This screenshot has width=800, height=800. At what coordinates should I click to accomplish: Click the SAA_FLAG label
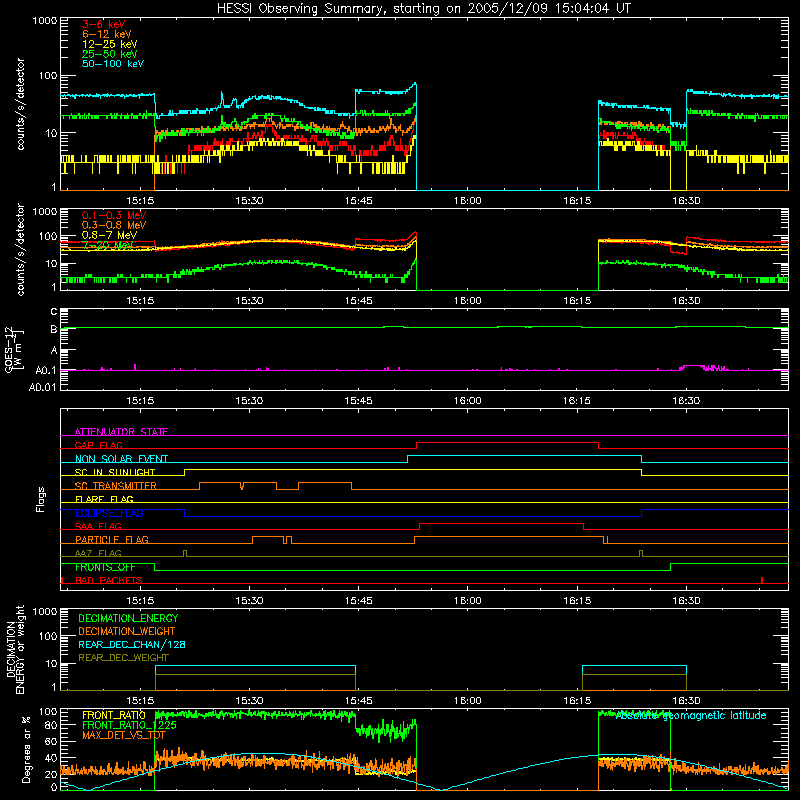click(x=98, y=527)
